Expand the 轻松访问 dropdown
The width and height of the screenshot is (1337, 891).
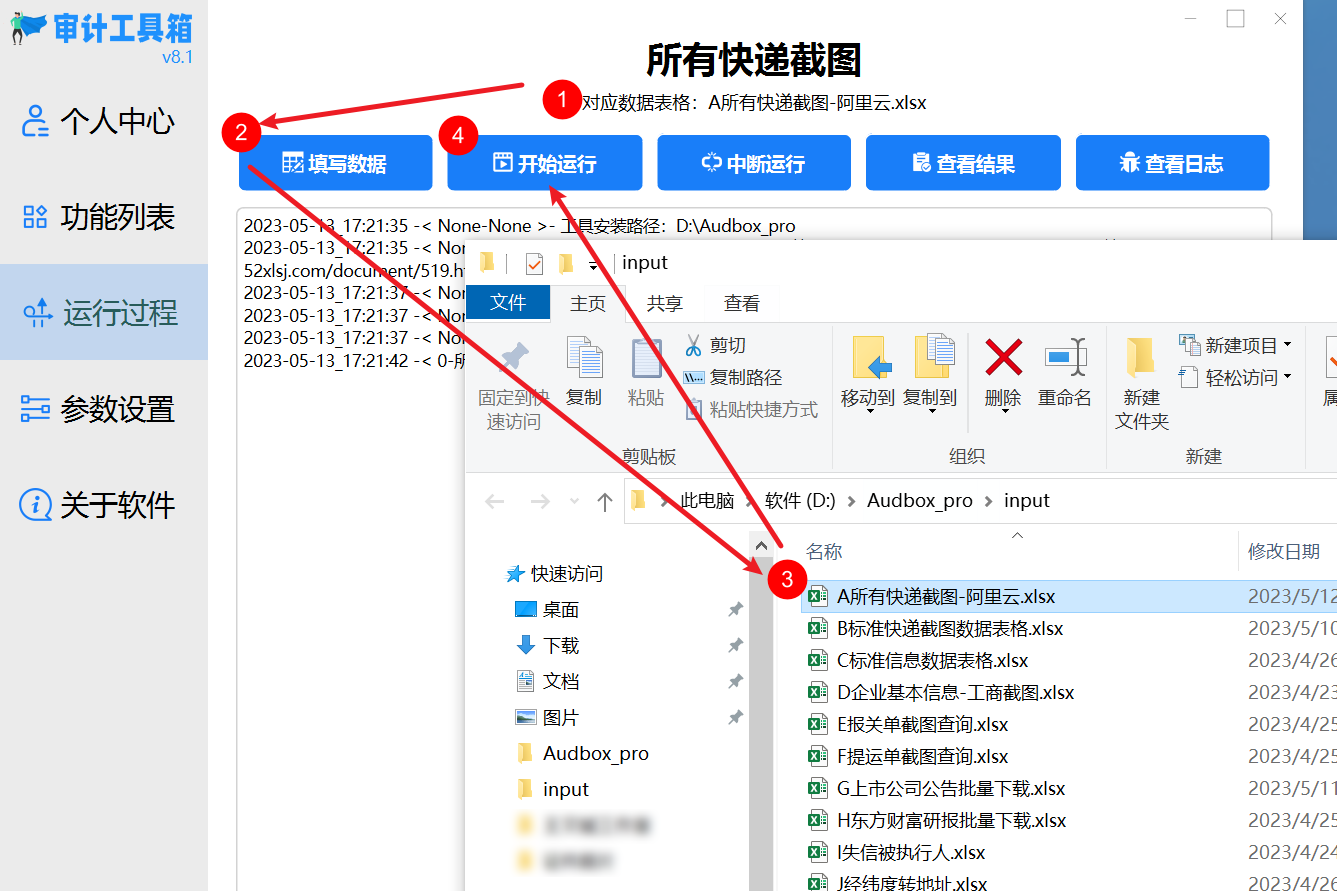[1288, 375]
